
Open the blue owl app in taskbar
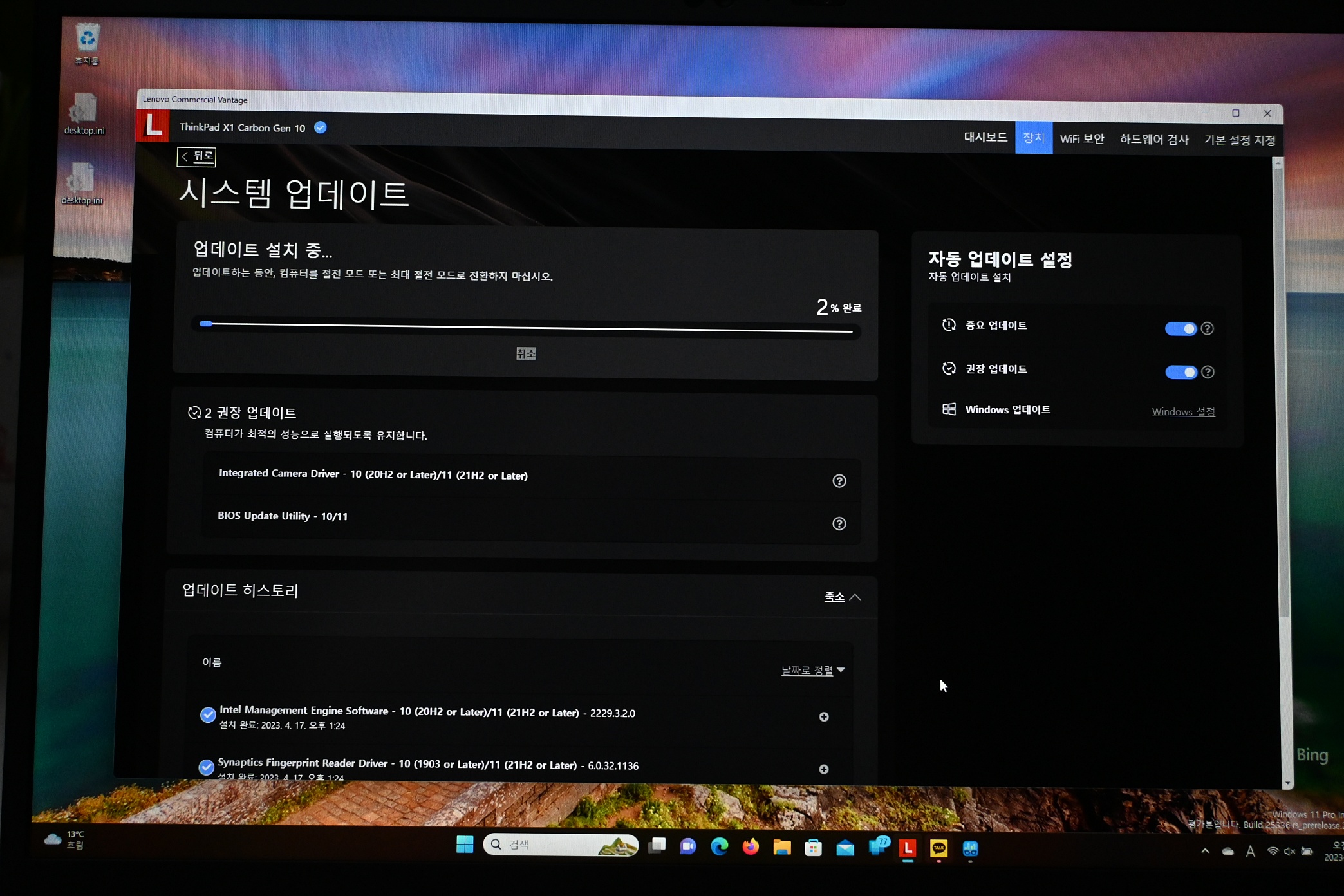[970, 850]
